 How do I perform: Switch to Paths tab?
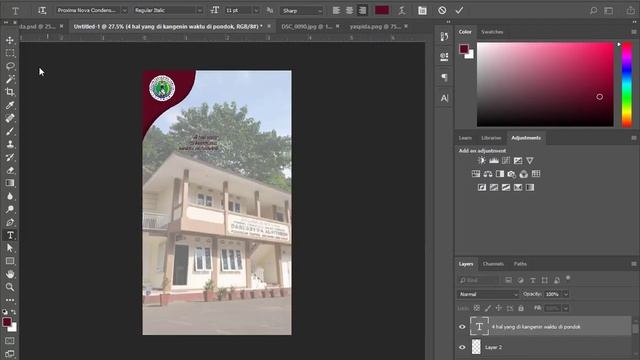(520, 264)
